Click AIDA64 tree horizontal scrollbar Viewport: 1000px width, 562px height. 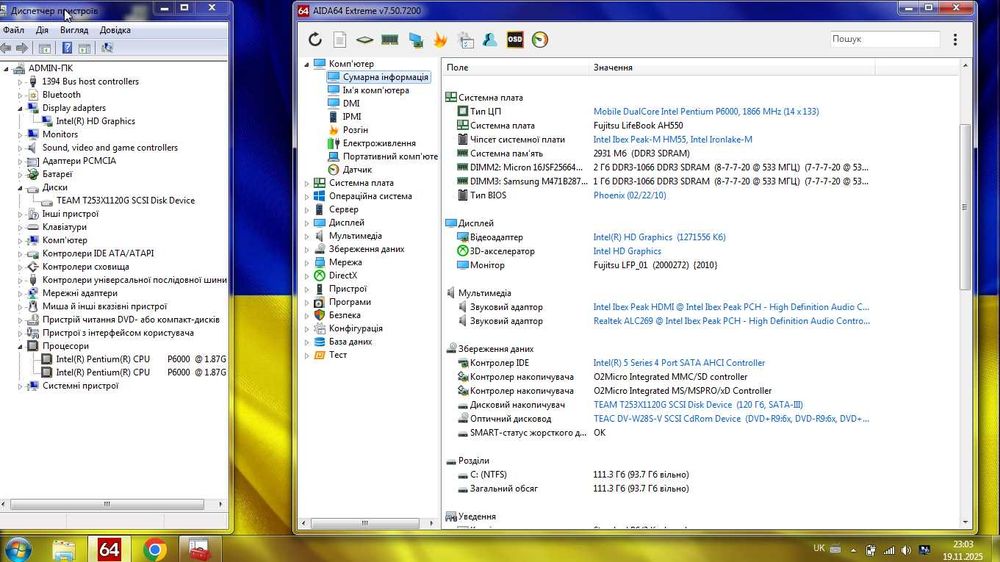tap(366, 523)
